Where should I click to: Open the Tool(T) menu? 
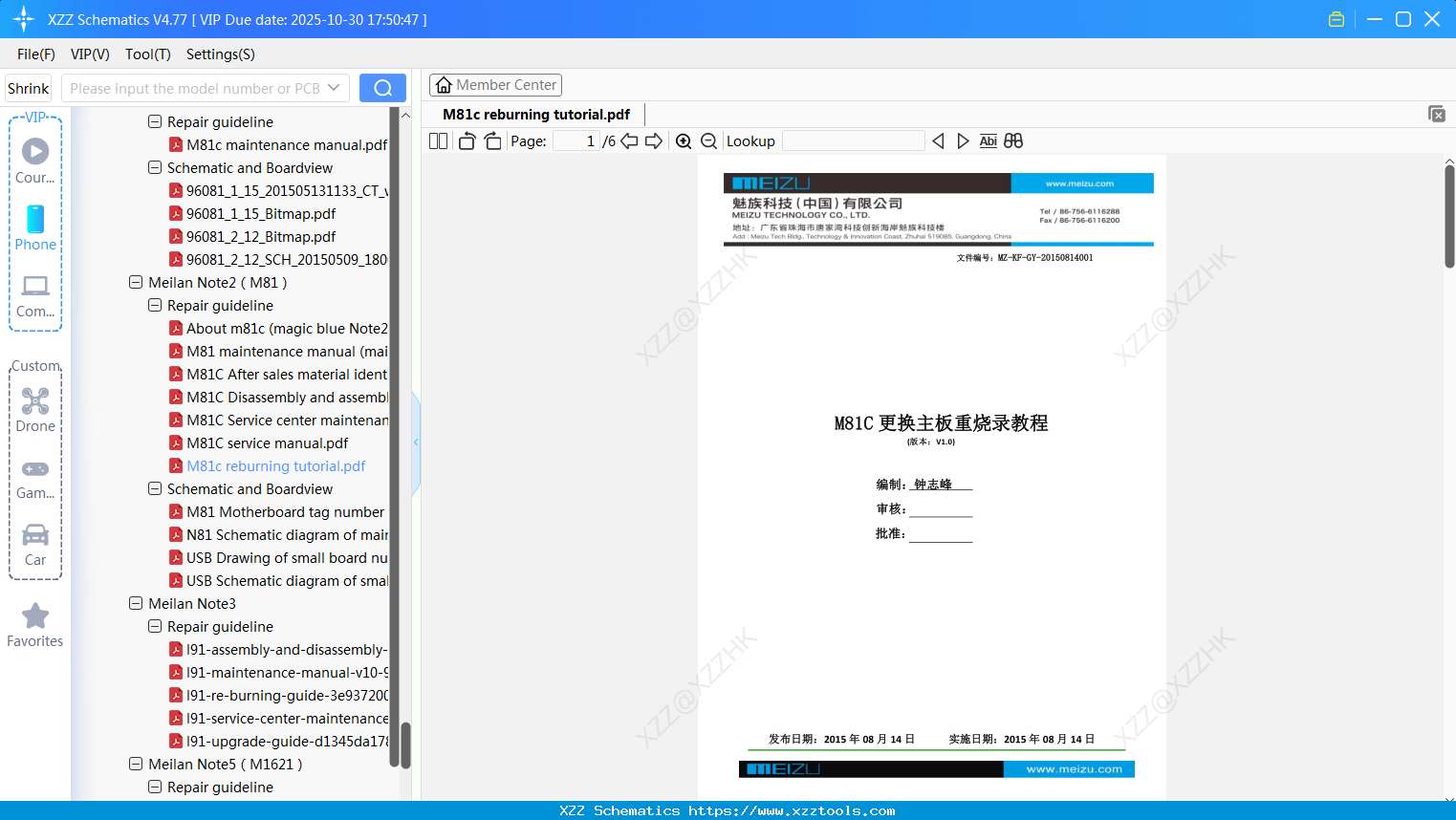pyautogui.click(x=147, y=54)
